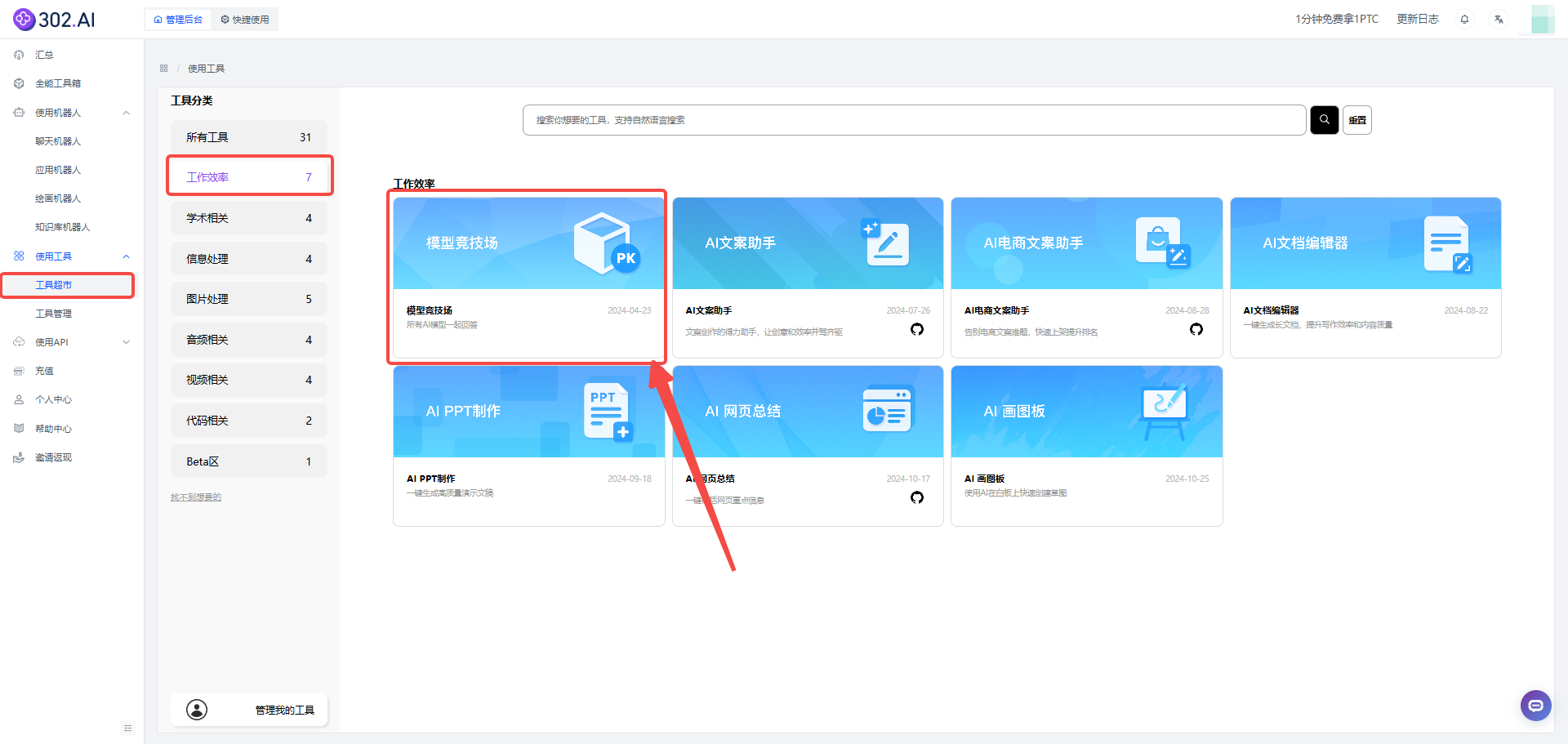The width and height of the screenshot is (1568, 744).
Task: Go to 汇总 in the sidebar
Action: tap(44, 55)
